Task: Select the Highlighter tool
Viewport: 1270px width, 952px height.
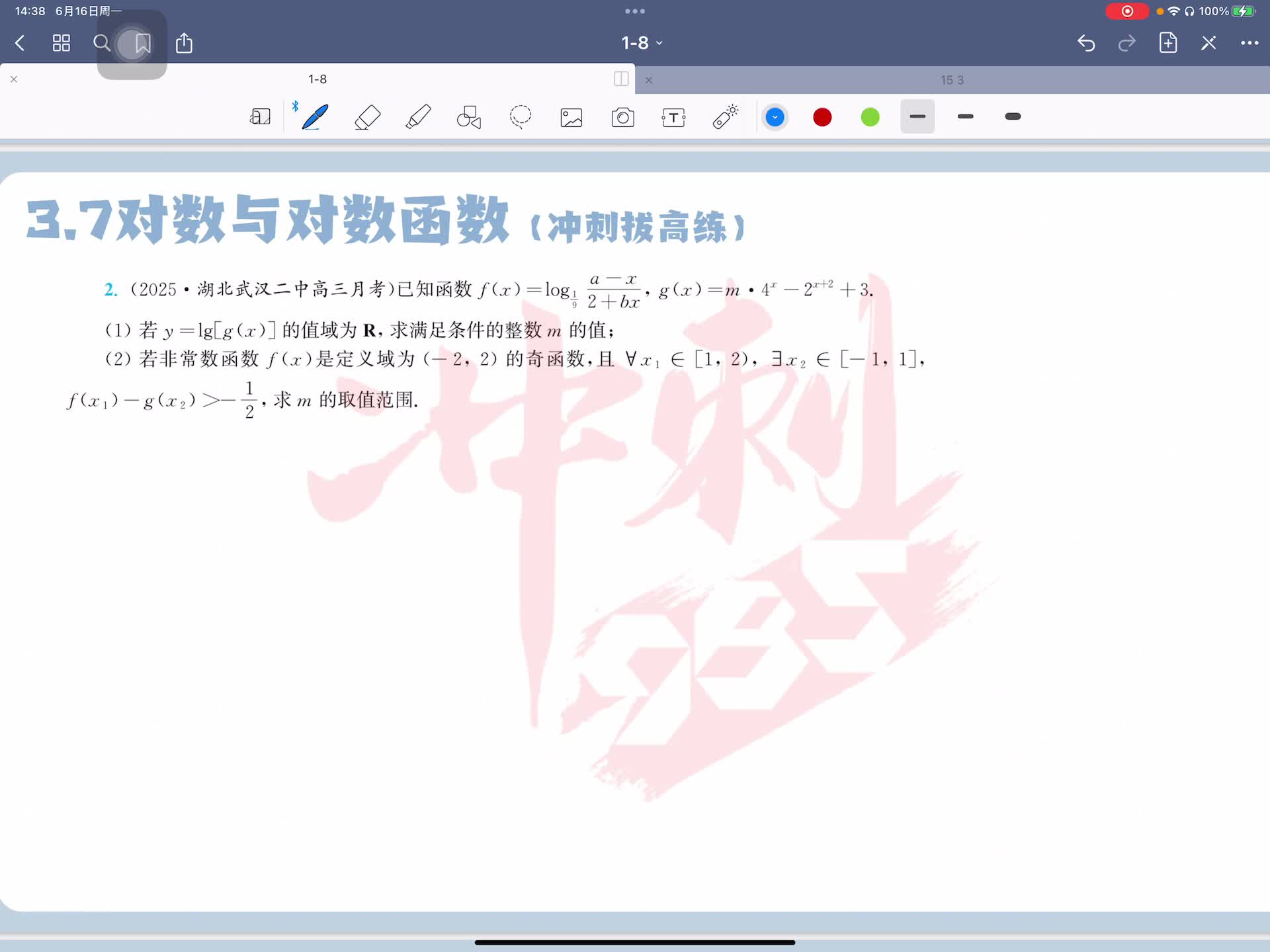Action: point(418,117)
